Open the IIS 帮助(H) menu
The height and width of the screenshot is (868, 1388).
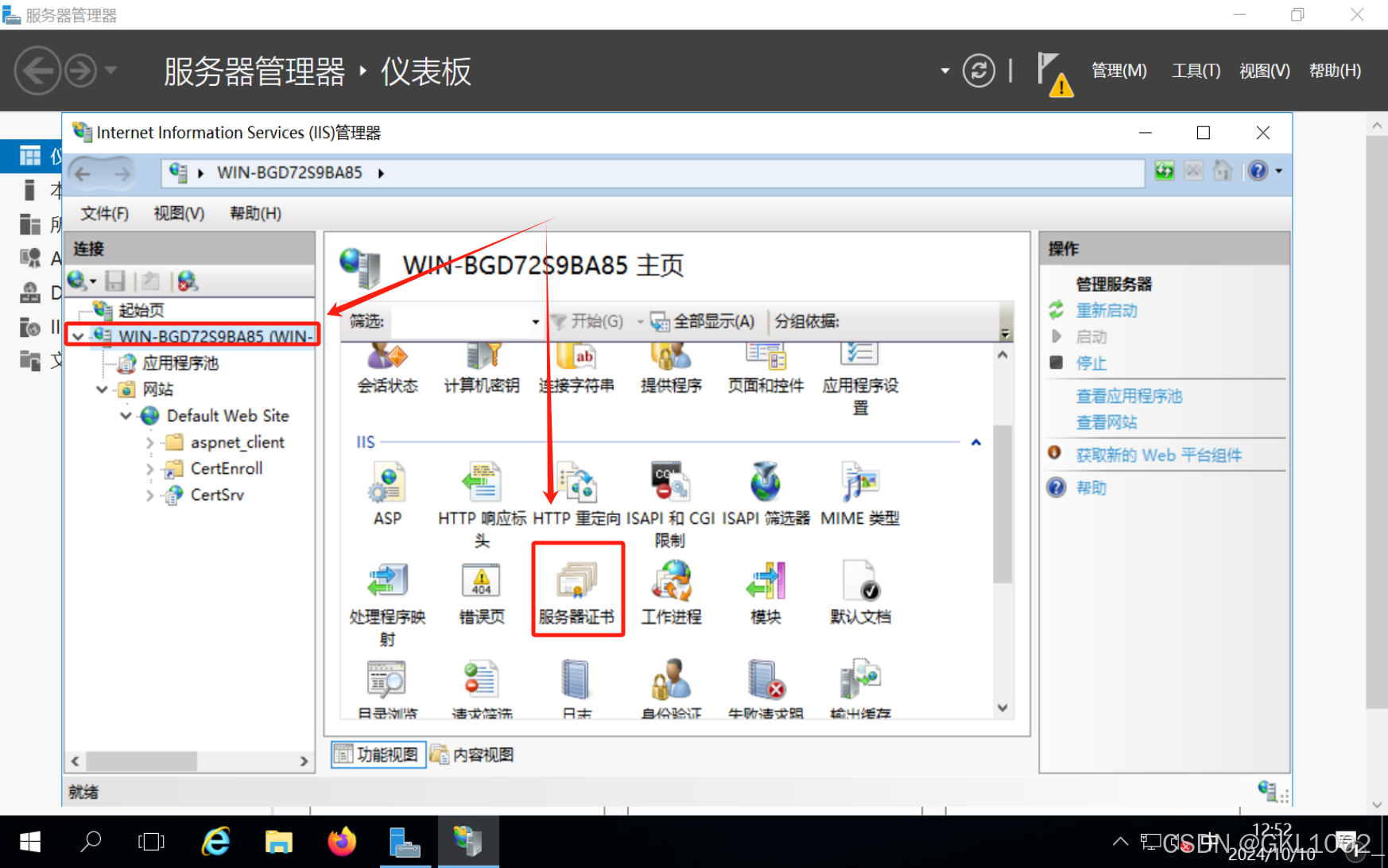pos(255,213)
